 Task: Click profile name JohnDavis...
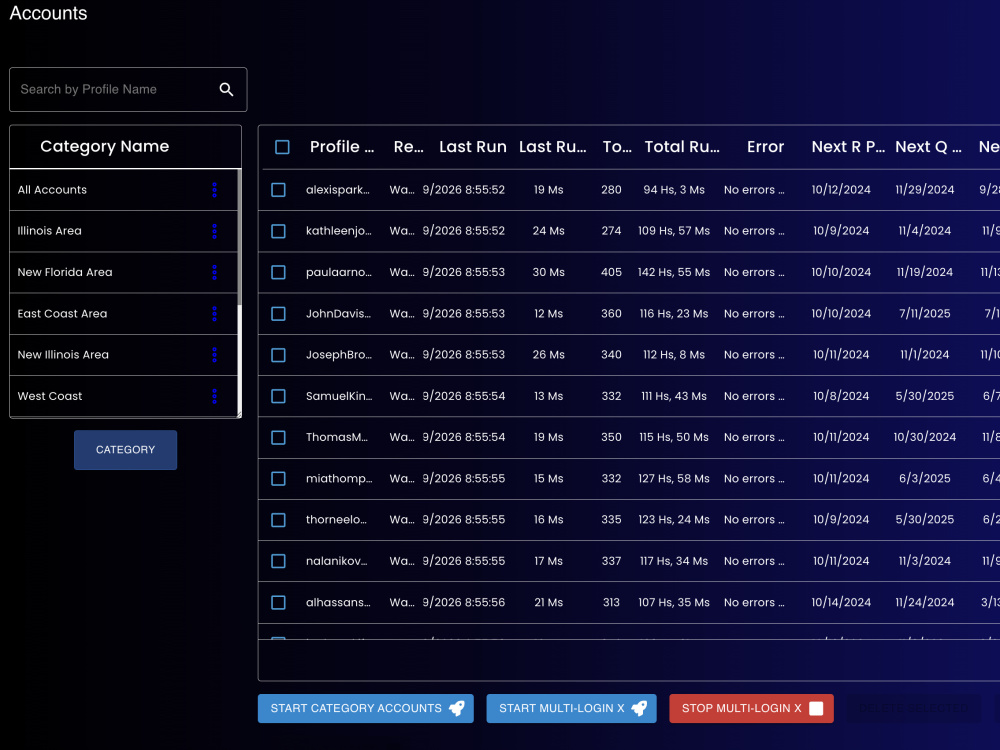point(338,313)
